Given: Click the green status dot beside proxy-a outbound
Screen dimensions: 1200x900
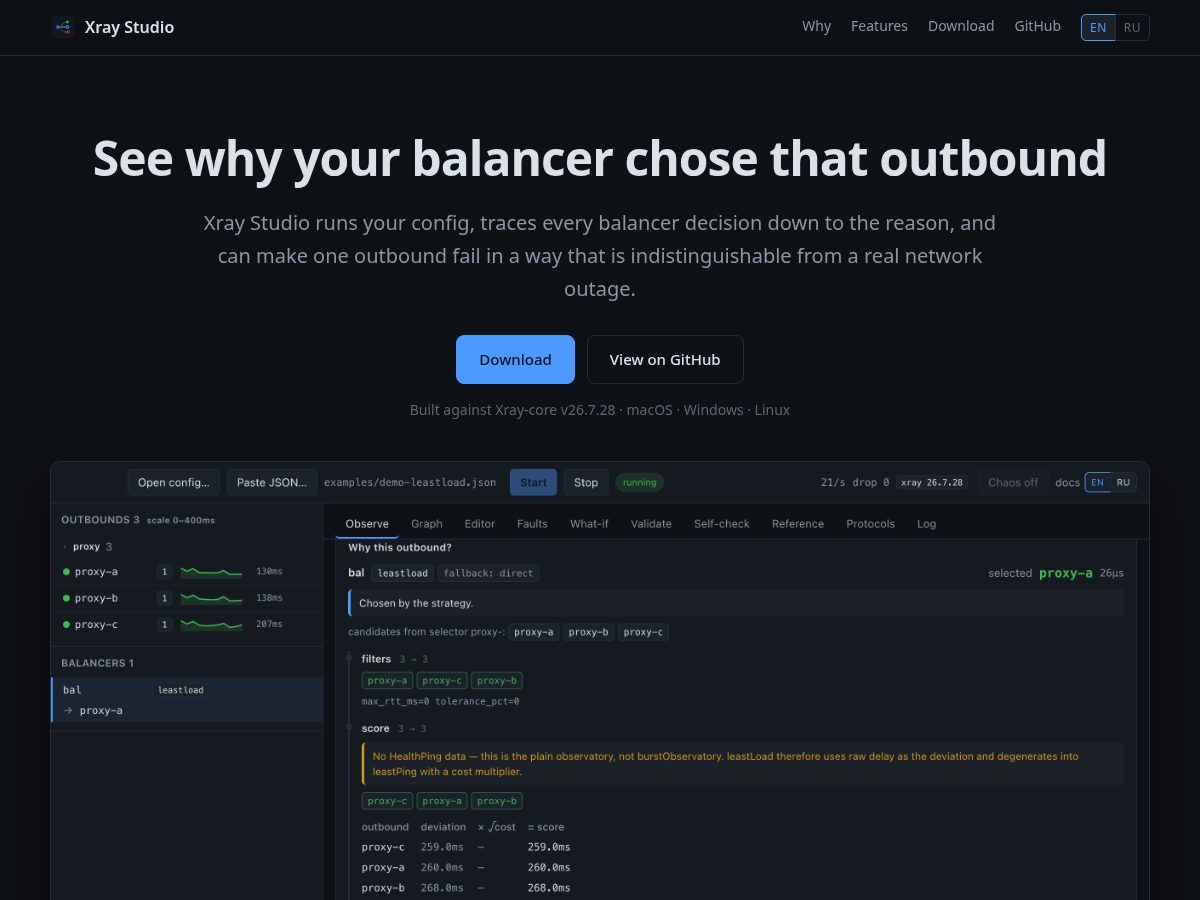Looking at the screenshot, I should coord(66,572).
